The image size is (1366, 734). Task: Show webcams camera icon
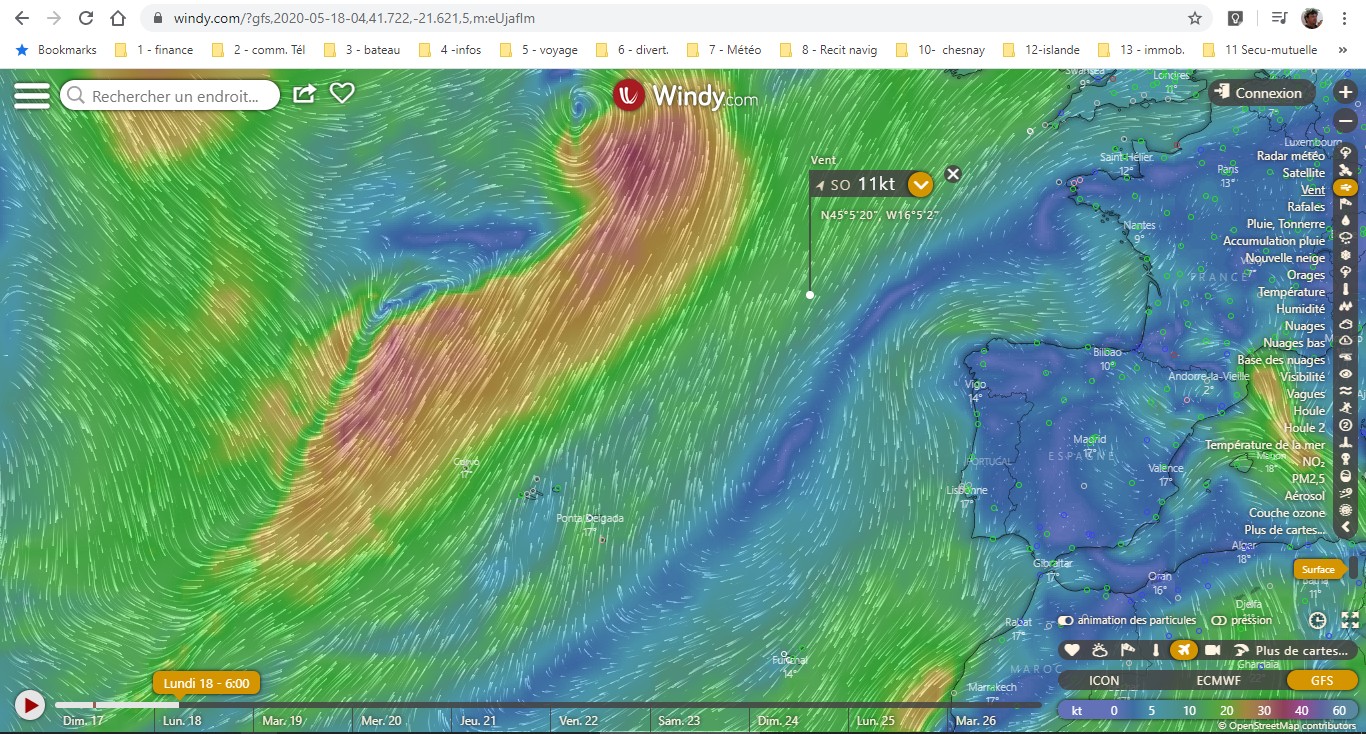[1213, 650]
